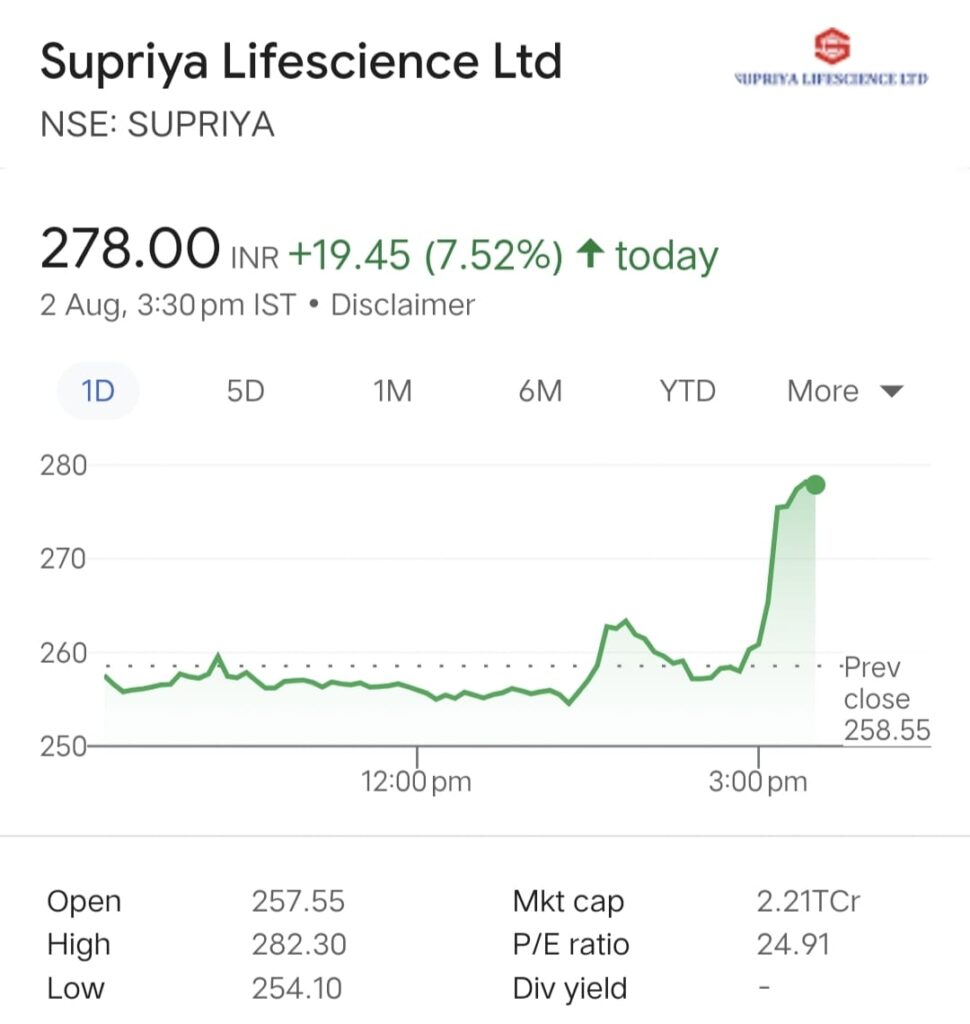The image size is (970, 1024).
Task: Switch to the 5D time range
Action: 246,391
